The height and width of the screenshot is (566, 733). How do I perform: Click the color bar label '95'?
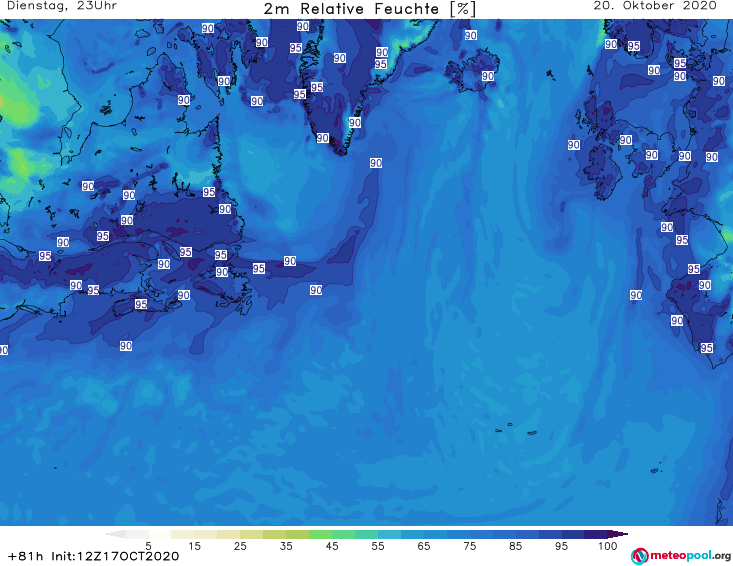(x=561, y=546)
